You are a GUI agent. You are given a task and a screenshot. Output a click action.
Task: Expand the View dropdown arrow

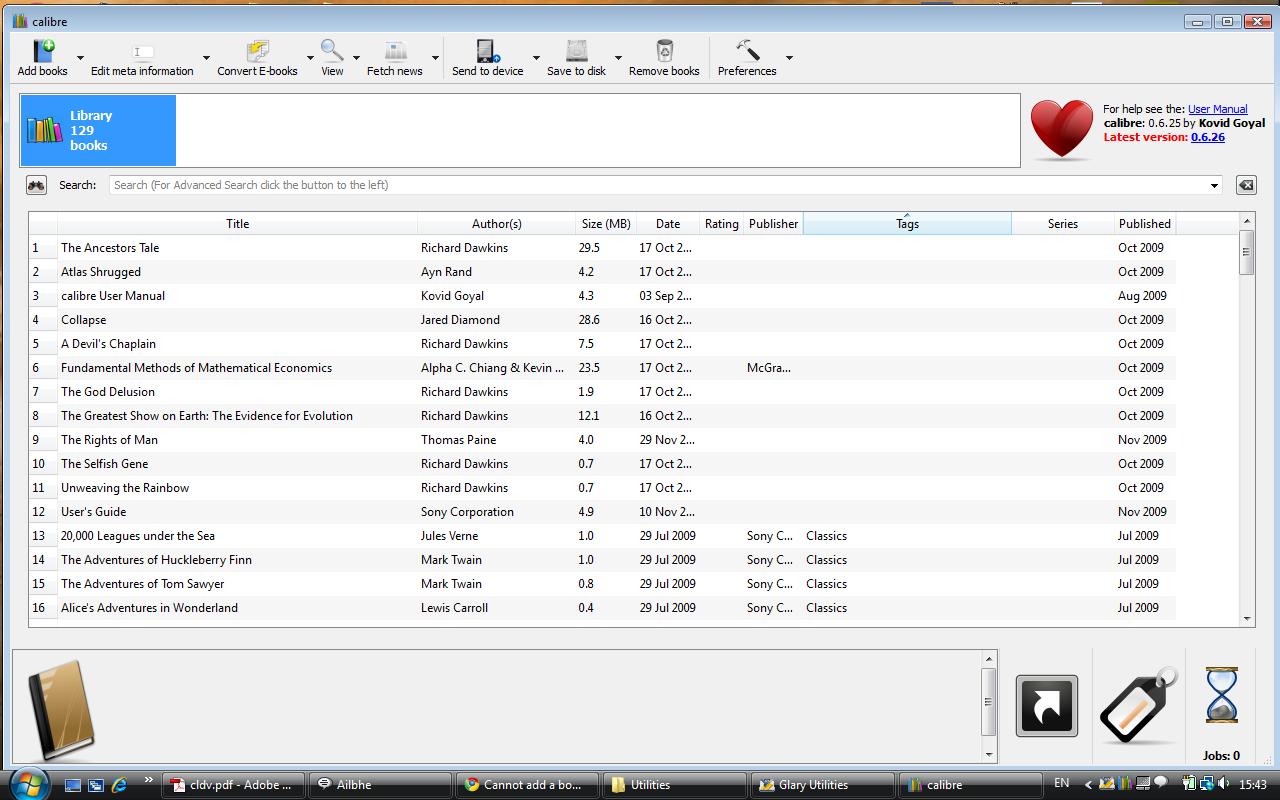coord(356,58)
